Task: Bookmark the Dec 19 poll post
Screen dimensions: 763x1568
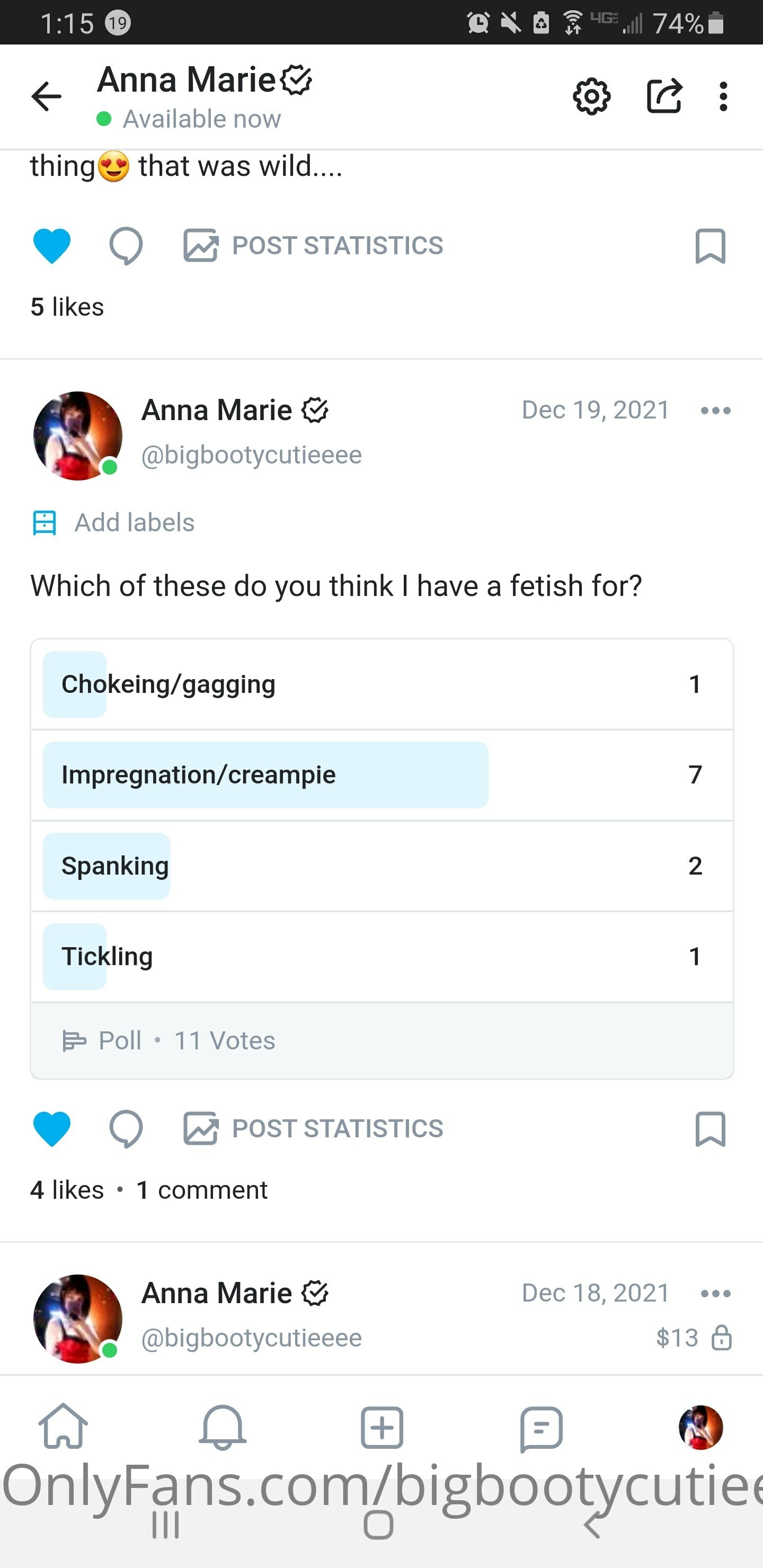Action: coord(710,1128)
